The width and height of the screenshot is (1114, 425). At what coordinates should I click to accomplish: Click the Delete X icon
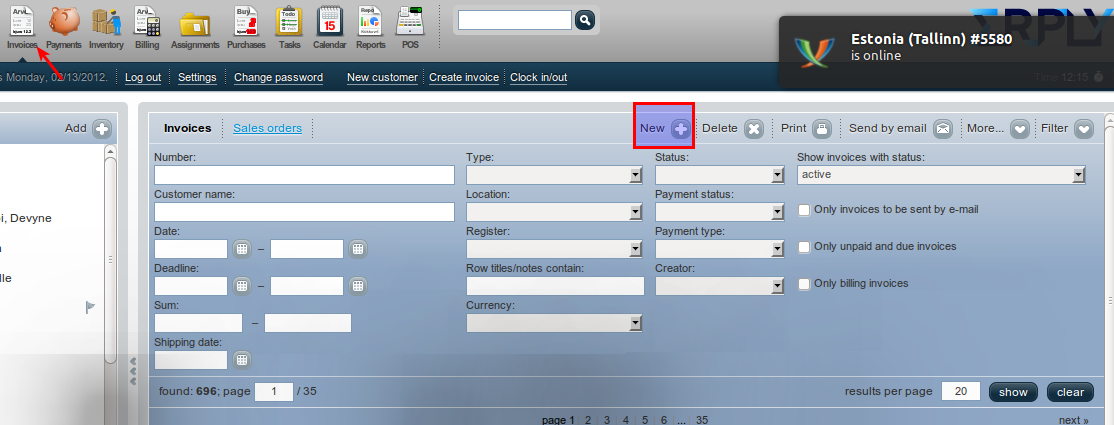[754, 129]
